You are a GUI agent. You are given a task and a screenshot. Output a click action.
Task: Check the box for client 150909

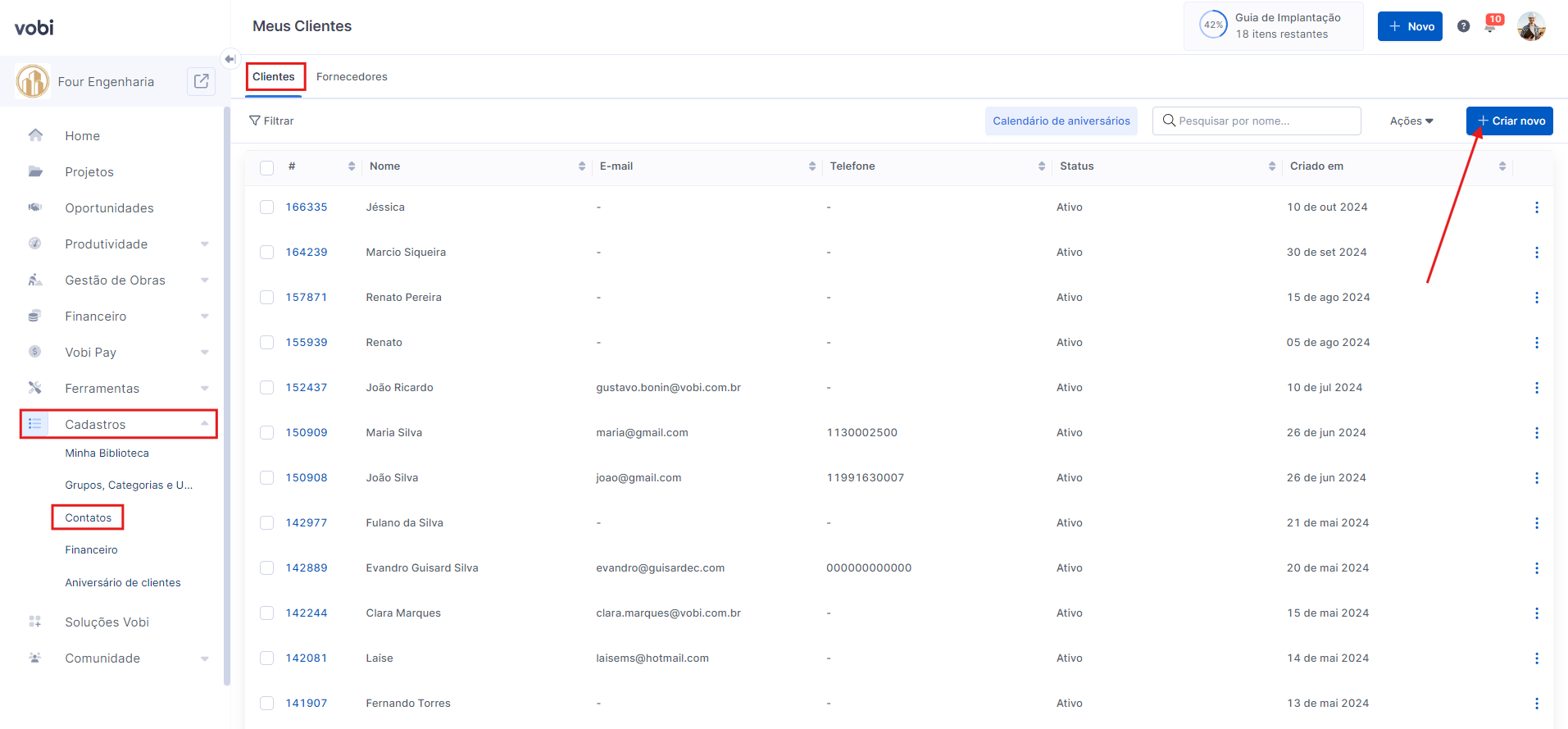(x=266, y=433)
